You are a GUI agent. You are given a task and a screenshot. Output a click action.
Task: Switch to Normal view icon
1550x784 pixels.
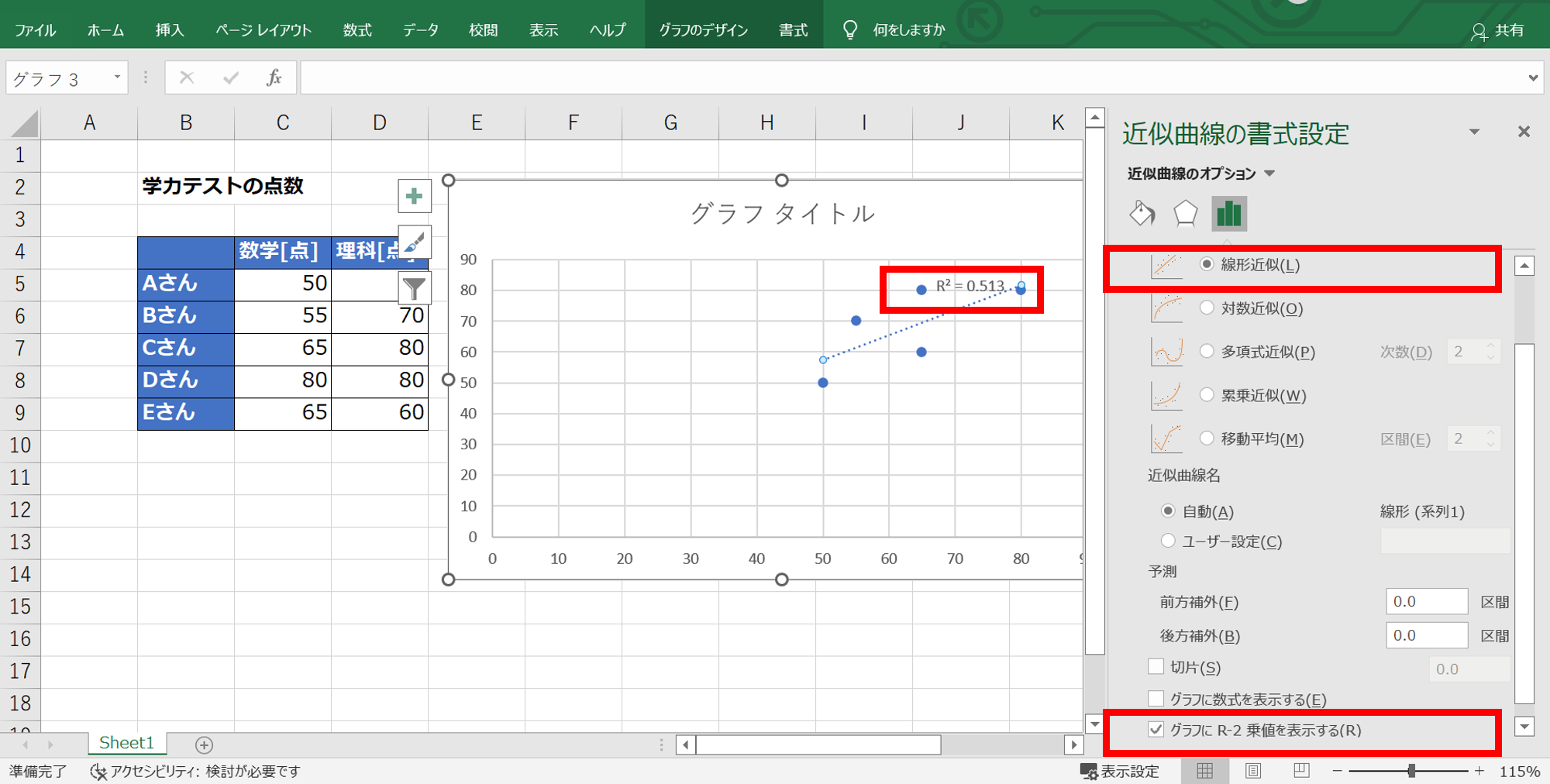pos(1204,771)
